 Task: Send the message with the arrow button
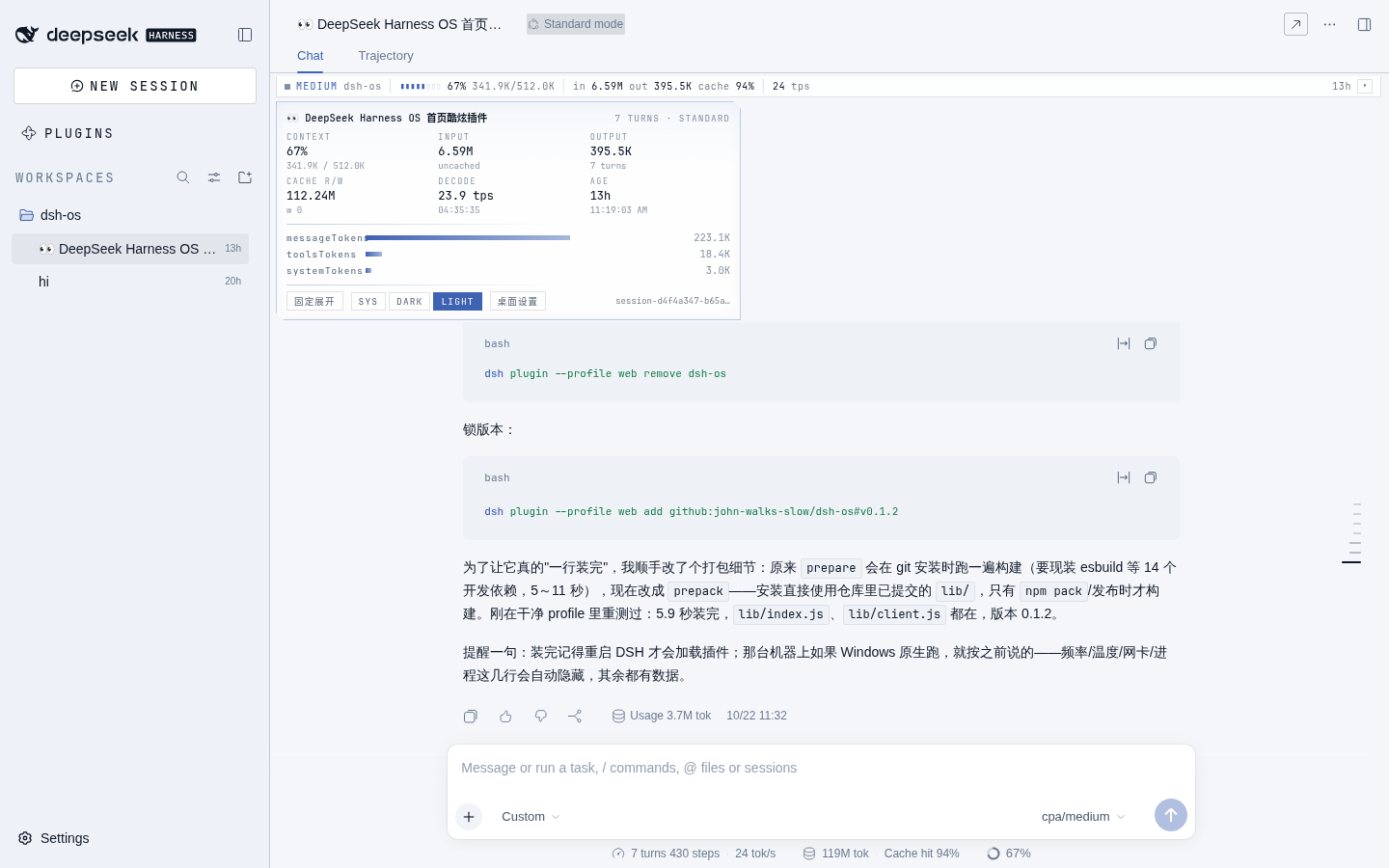(x=1171, y=815)
